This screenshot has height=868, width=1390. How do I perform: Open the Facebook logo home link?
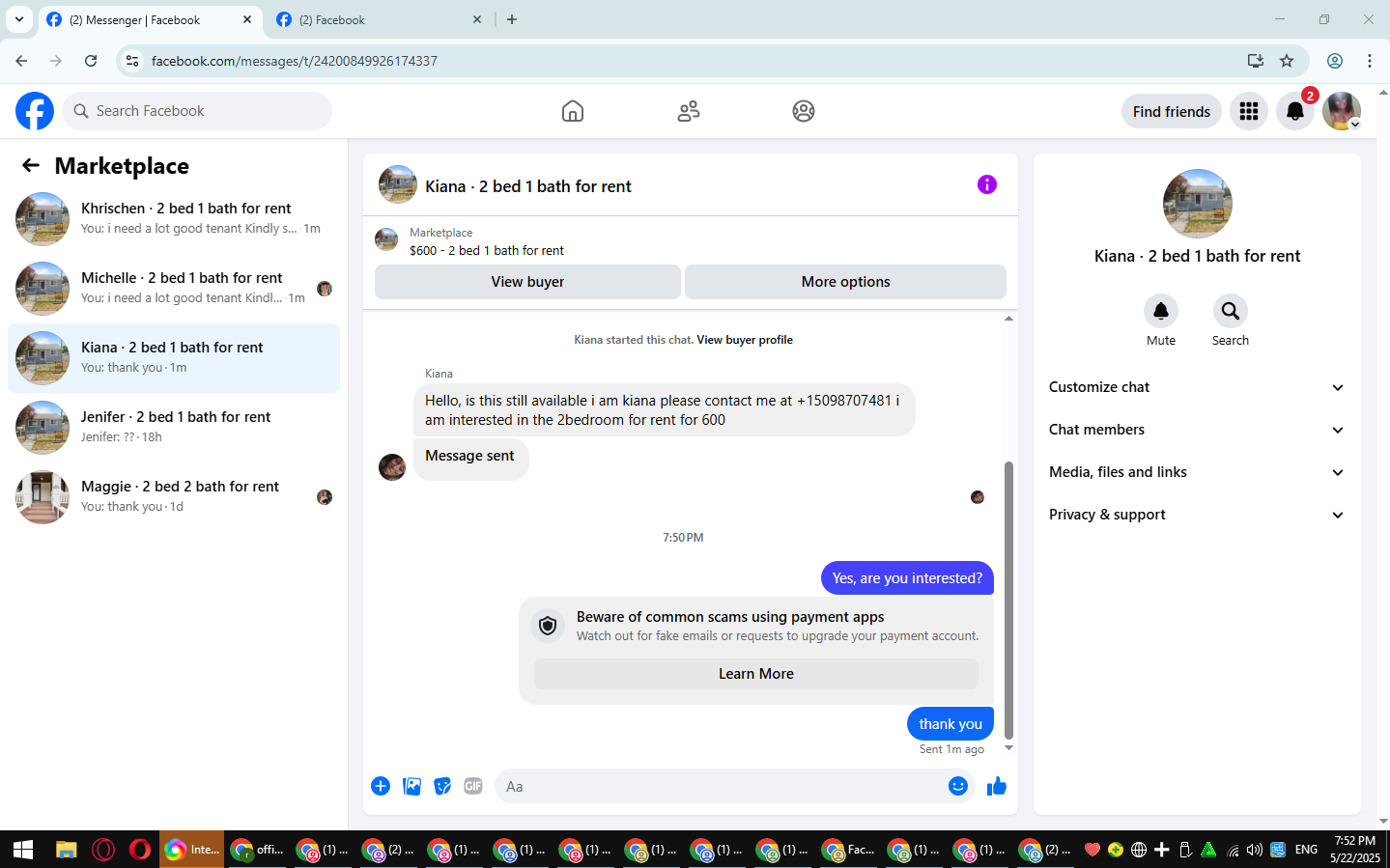coord(35,111)
